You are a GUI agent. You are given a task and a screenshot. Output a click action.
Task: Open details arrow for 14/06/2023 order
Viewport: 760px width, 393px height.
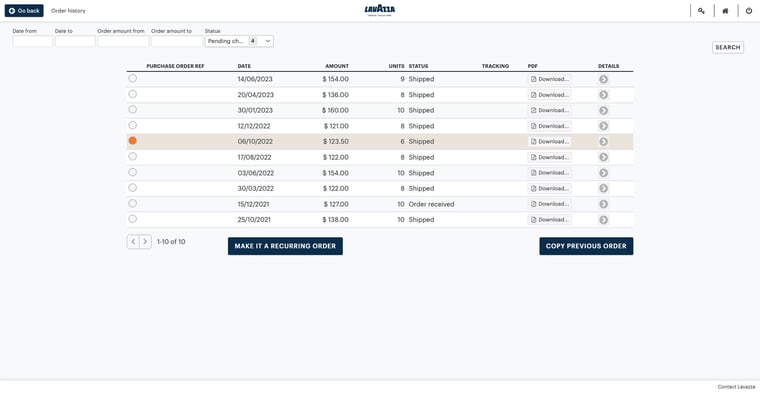click(x=603, y=79)
